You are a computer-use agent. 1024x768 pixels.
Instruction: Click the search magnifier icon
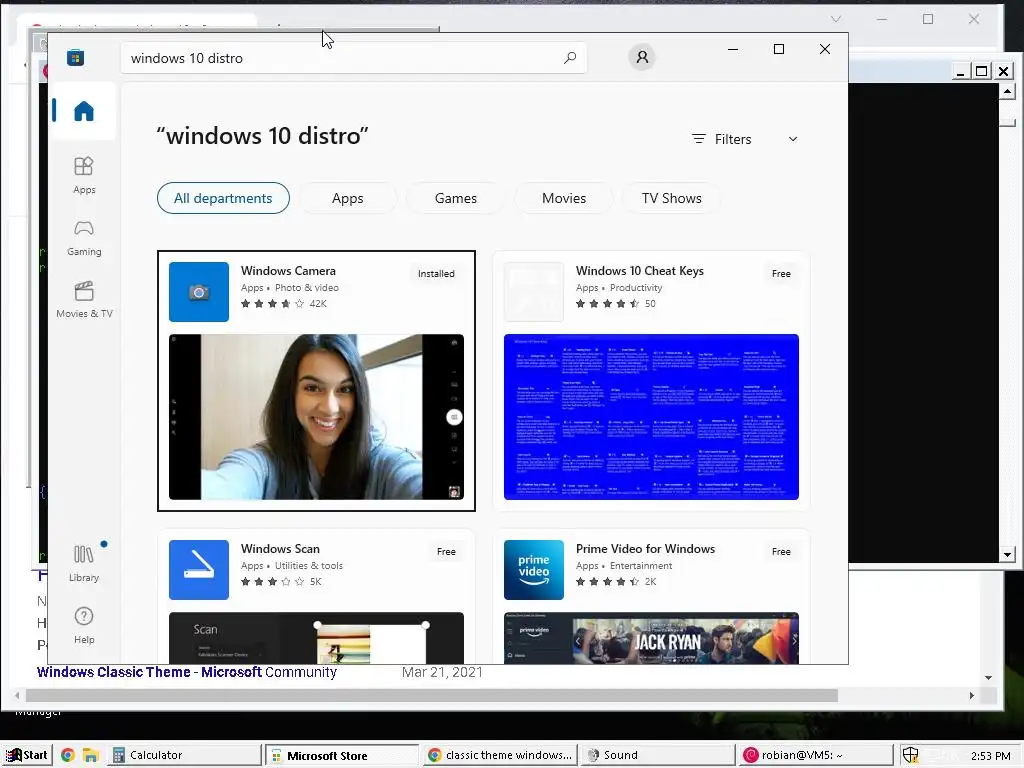pyautogui.click(x=569, y=57)
